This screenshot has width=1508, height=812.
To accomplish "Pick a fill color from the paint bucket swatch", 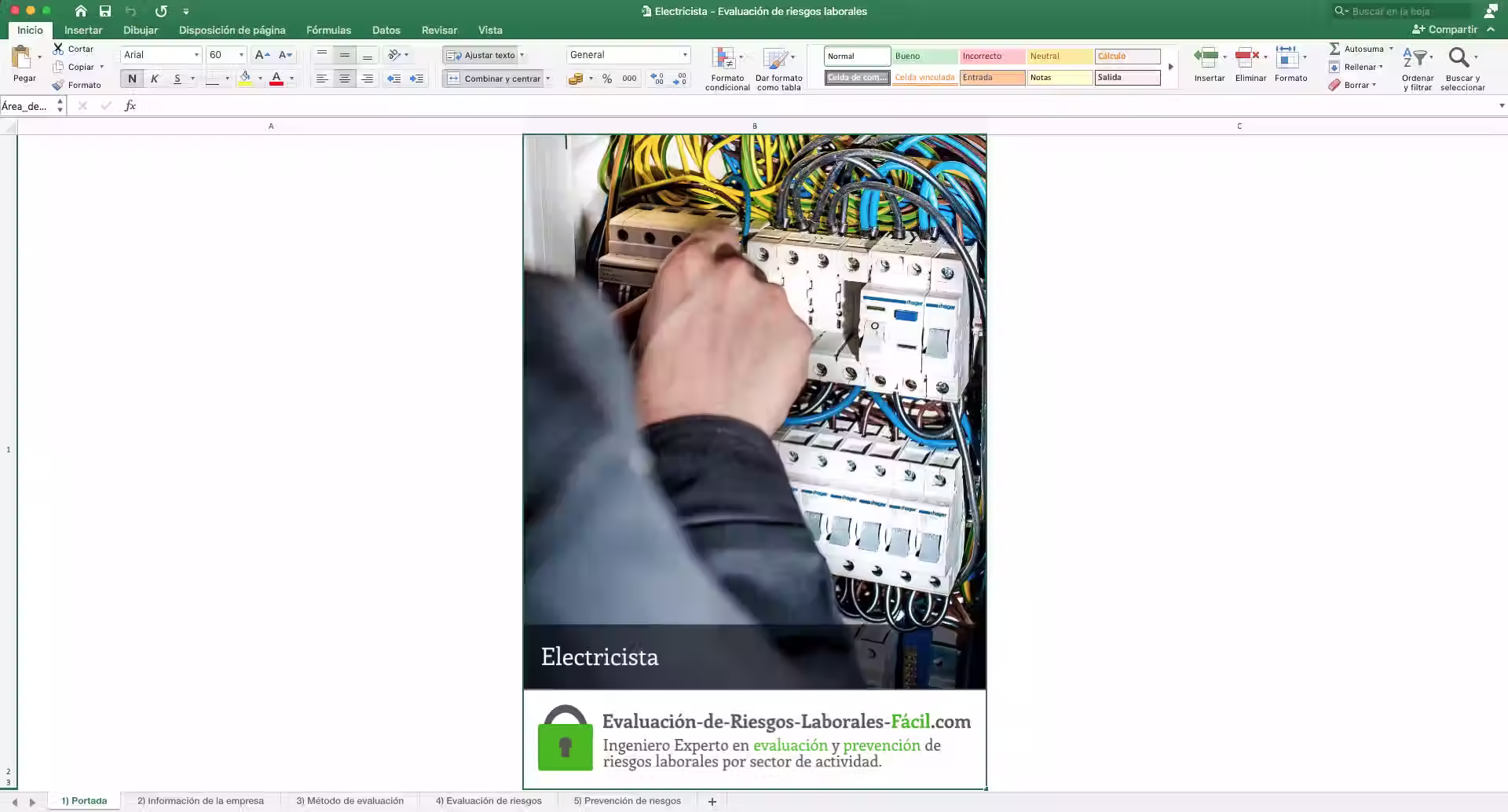I will 247,79.
